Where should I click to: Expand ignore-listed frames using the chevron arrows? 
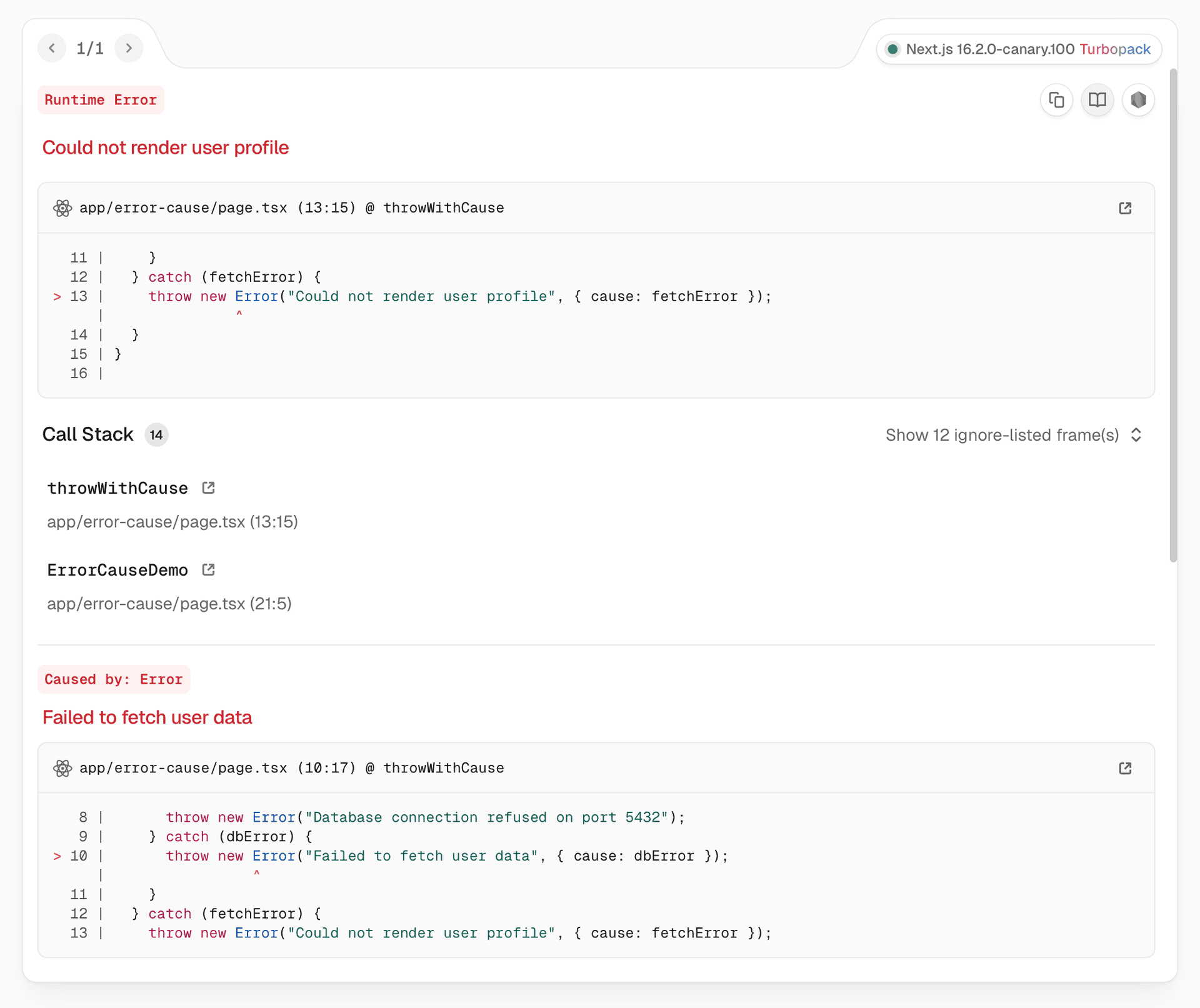pyautogui.click(x=1136, y=435)
